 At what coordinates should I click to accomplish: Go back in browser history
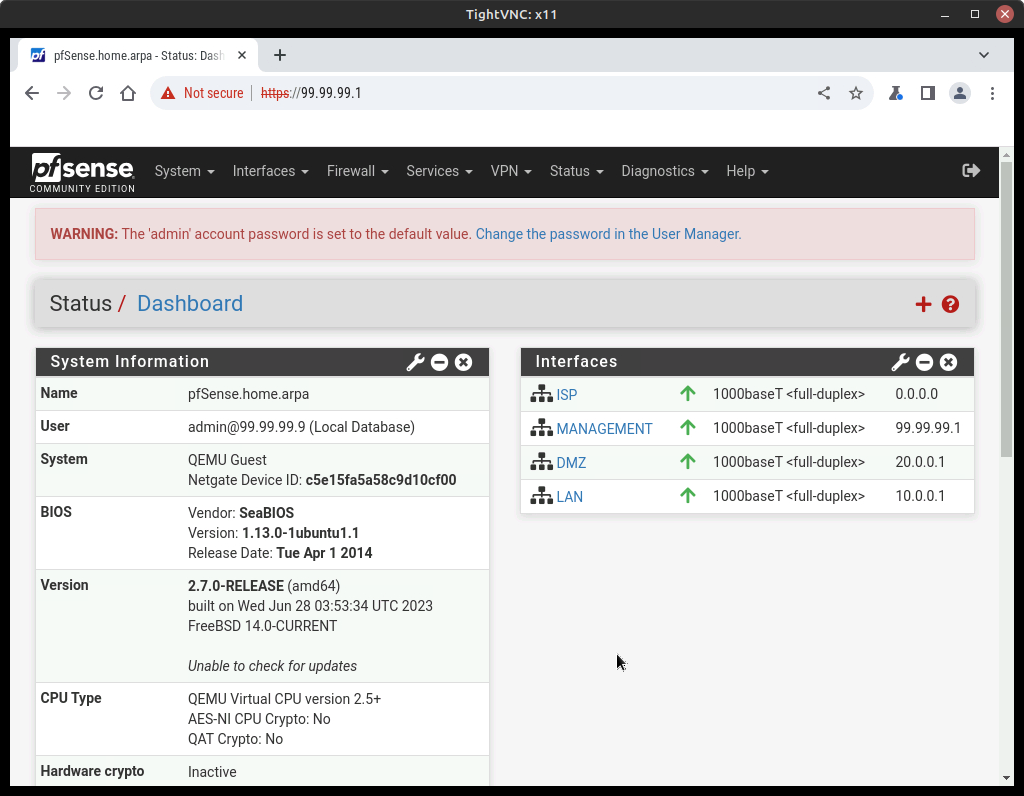32,93
